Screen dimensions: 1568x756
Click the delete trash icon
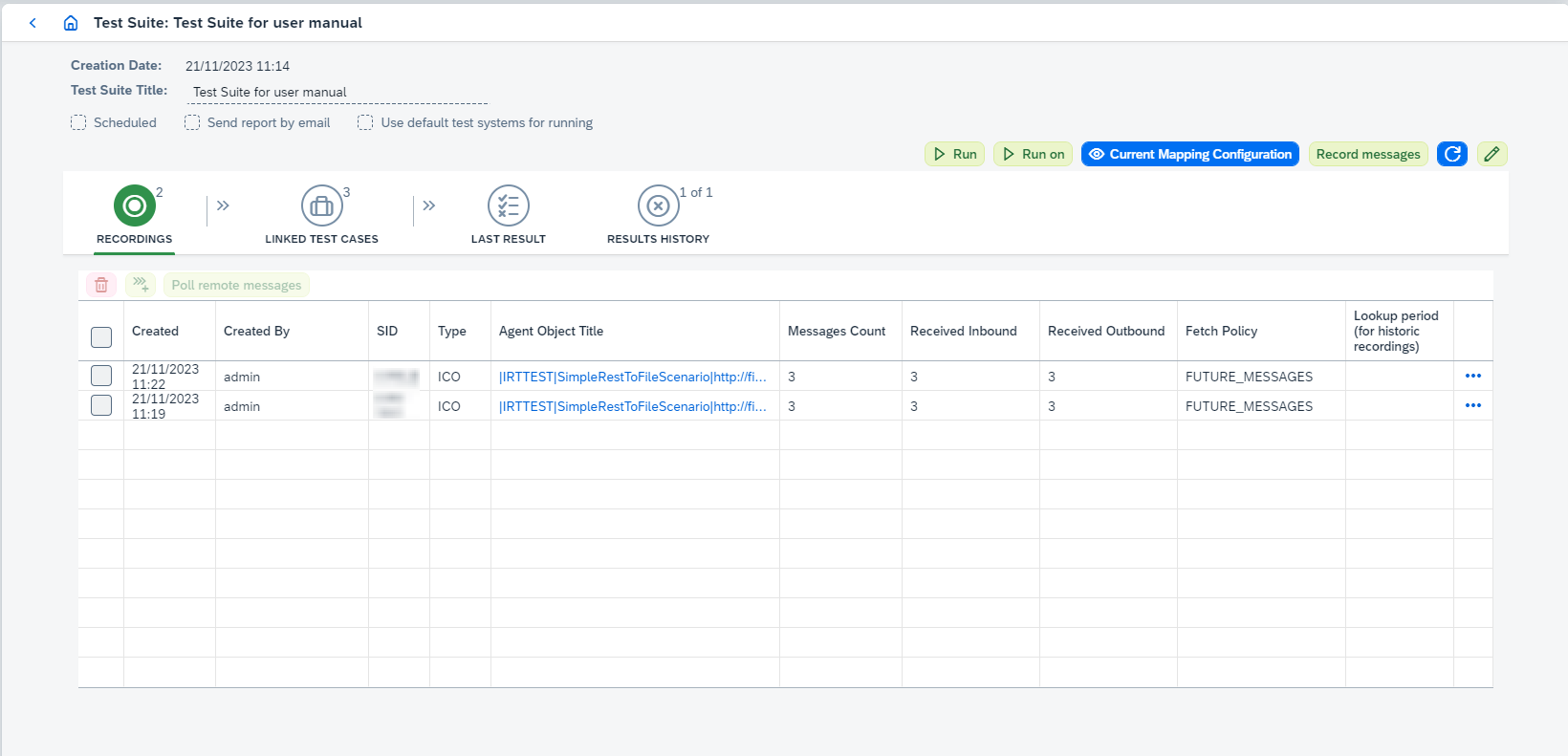point(101,285)
